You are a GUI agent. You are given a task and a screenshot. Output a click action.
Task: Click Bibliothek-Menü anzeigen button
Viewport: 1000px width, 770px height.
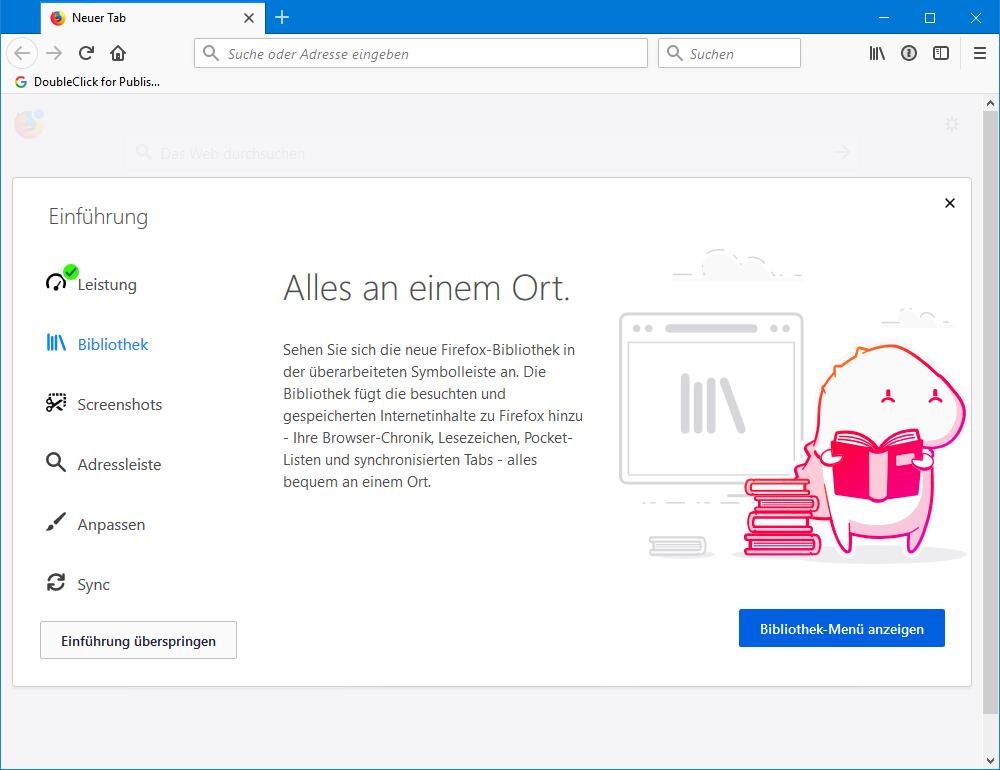coord(842,628)
